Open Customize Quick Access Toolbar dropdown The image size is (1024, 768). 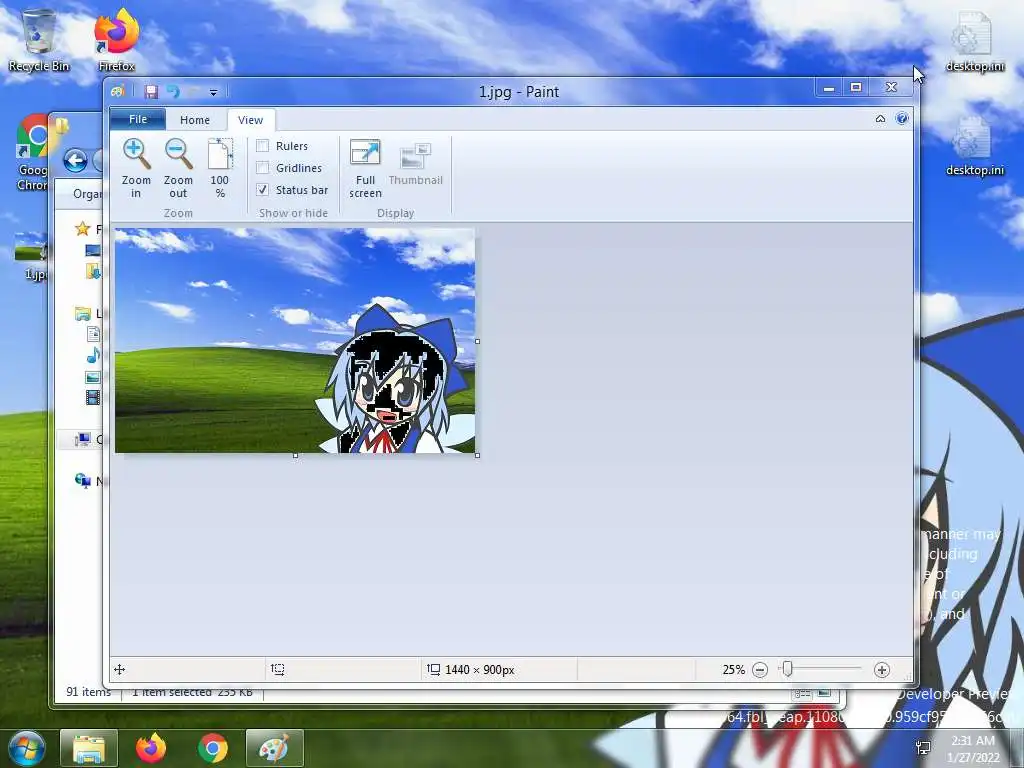pyautogui.click(x=214, y=92)
